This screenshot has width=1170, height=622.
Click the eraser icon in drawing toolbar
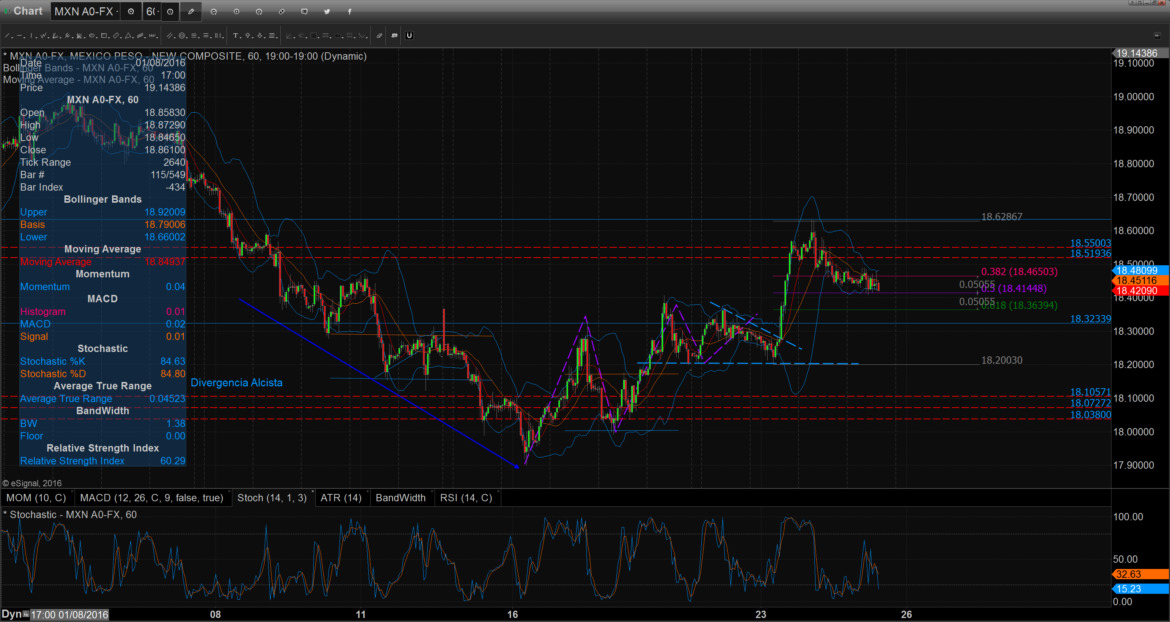[379, 36]
